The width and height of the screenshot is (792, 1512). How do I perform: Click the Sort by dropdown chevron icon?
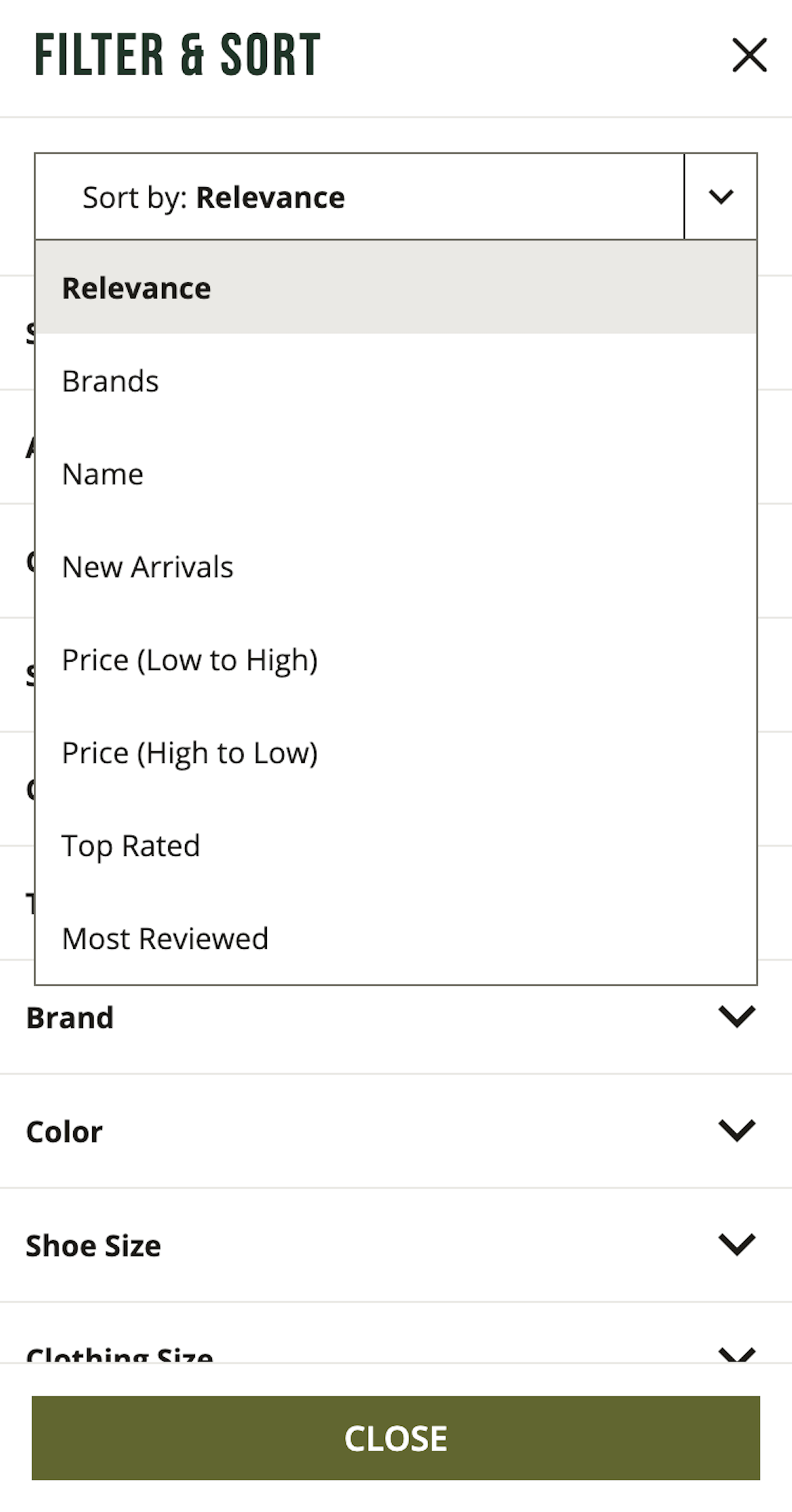720,197
